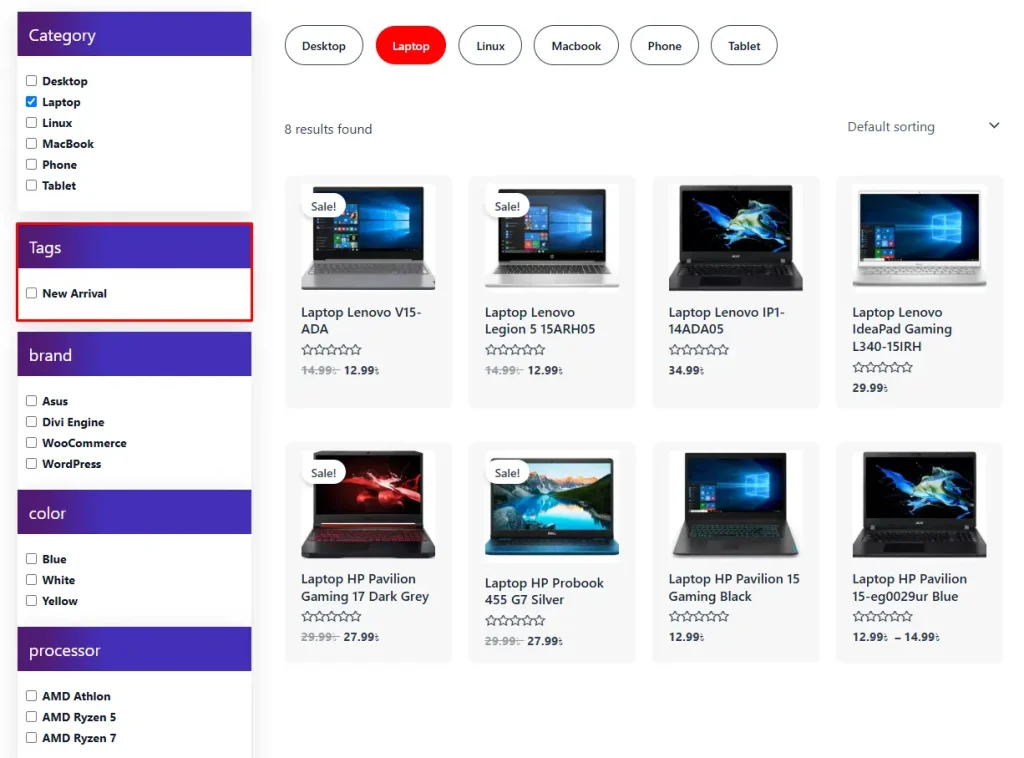
Task: Click HP Pavilion Gaming 17 Dark Grey title
Action: (365, 588)
